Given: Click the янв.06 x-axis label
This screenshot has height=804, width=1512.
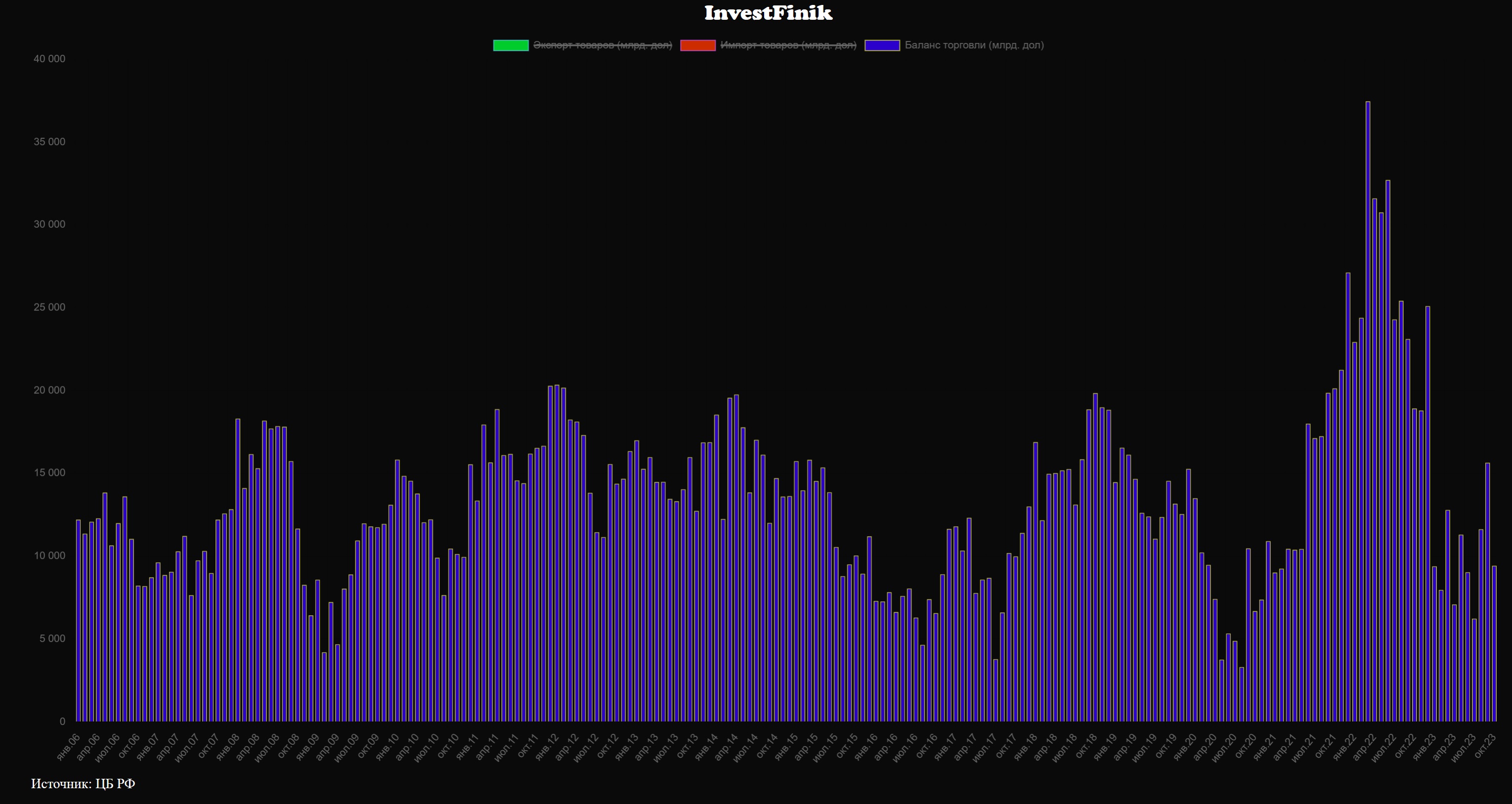Looking at the screenshot, I should coord(69,747).
